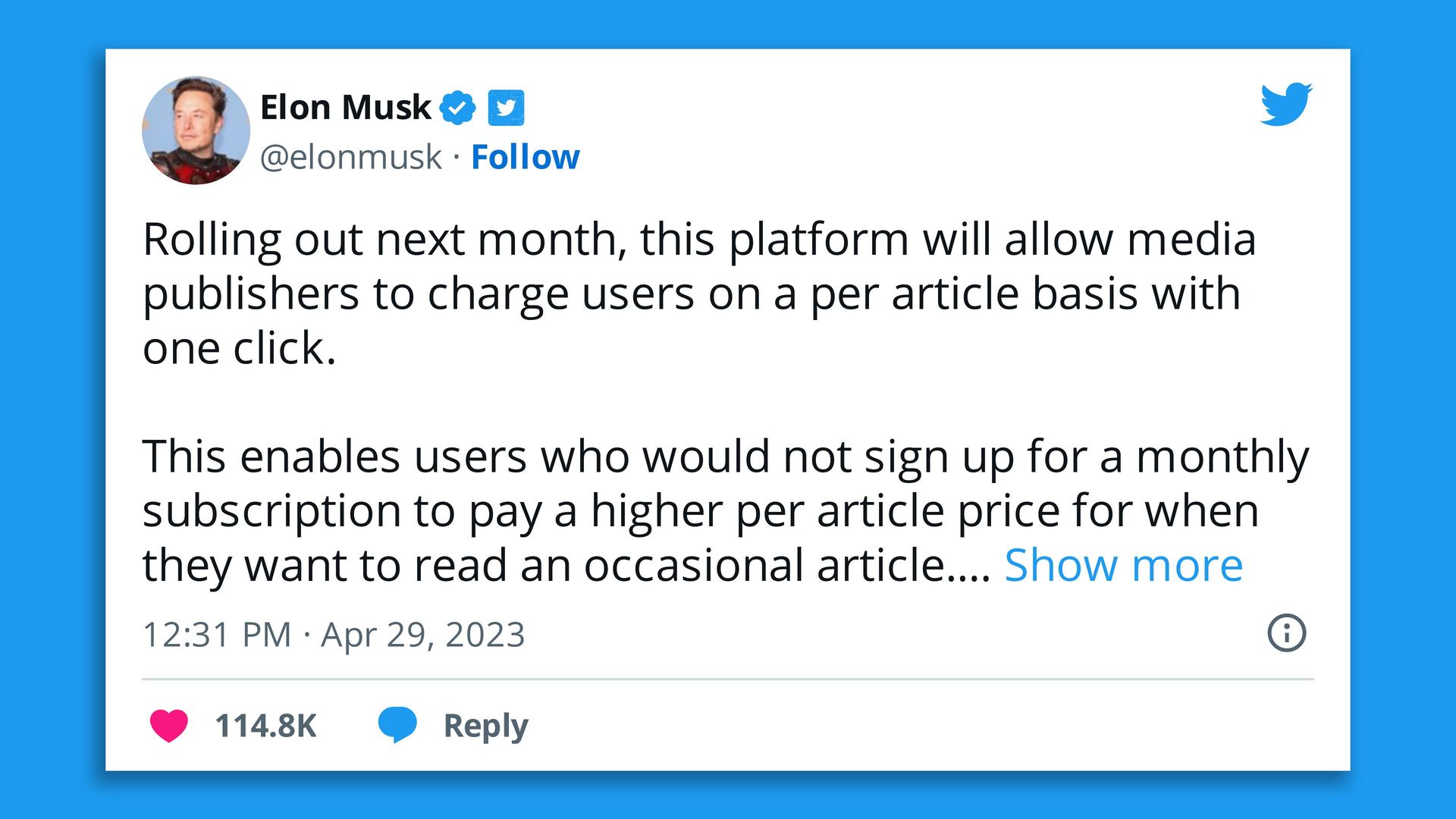The height and width of the screenshot is (819, 1456).
Task: Like the tweet with the heart icon
Action: click(x=168, y=726)
